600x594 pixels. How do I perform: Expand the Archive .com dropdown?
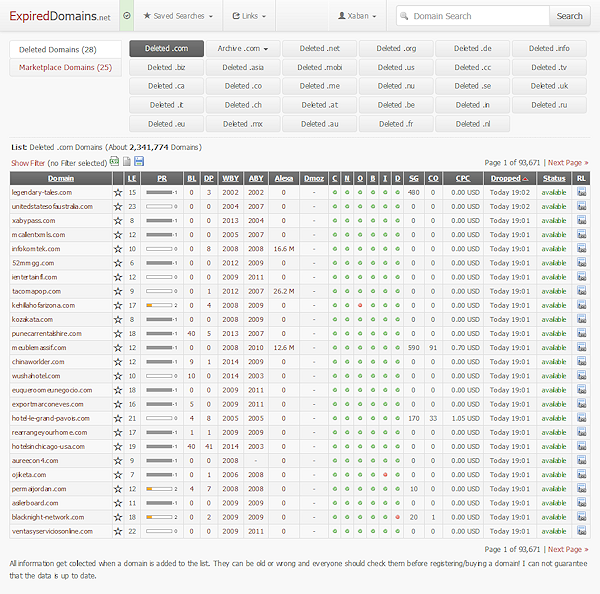click(x=243, y=49)
